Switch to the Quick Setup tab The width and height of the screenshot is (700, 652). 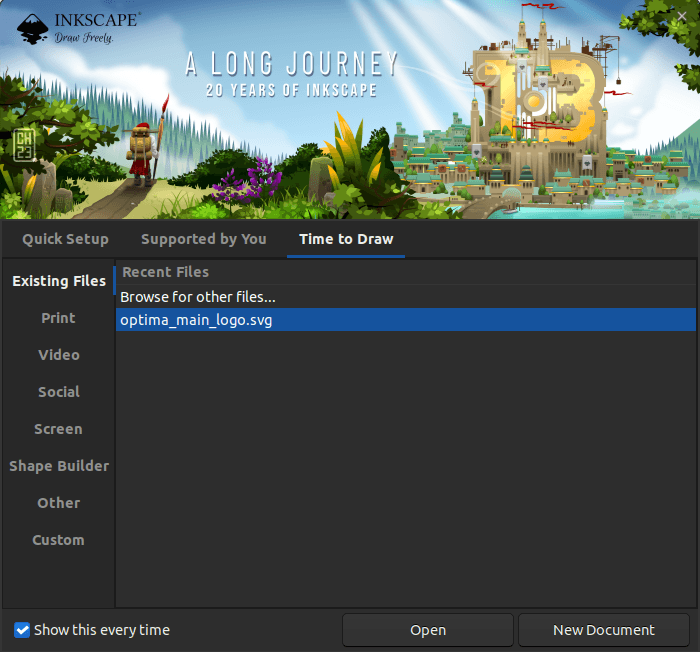click(x=66, y=239)
